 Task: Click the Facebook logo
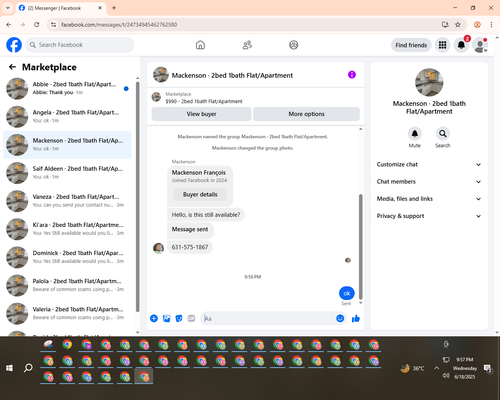pos(14,45)
